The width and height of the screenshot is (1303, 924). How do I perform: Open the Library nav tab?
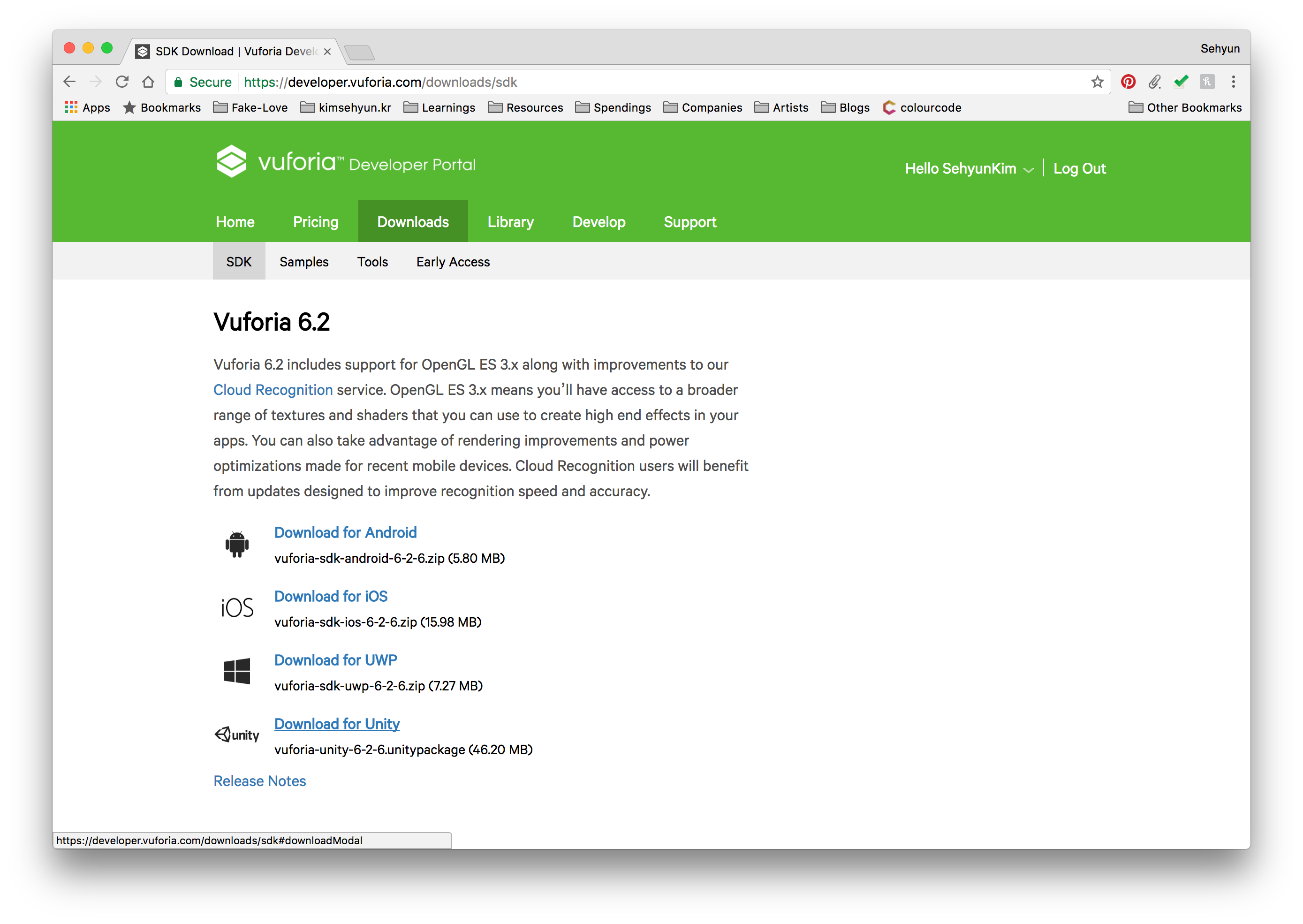click(510, 222)
